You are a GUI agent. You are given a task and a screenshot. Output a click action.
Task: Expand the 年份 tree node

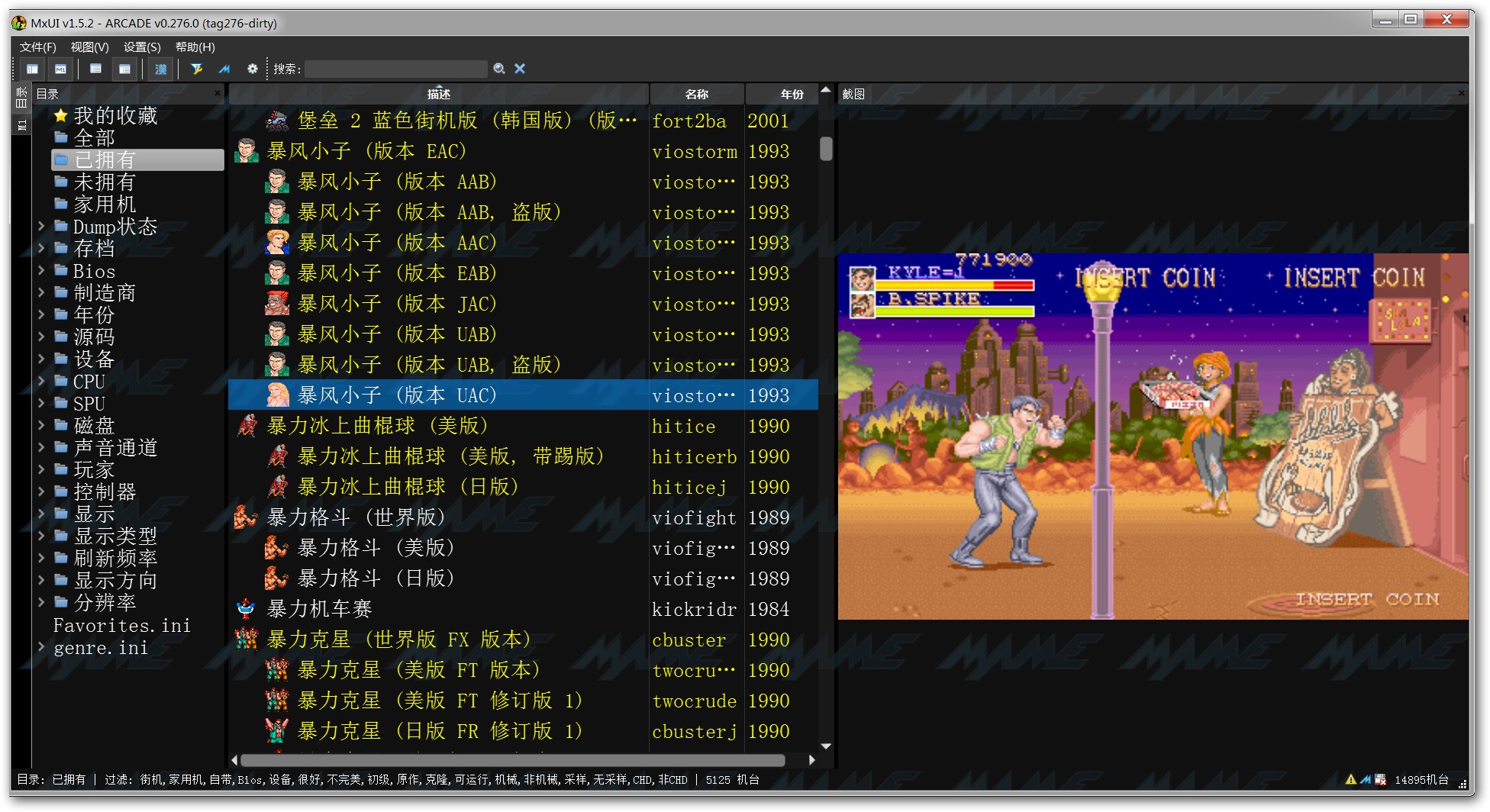41,315
